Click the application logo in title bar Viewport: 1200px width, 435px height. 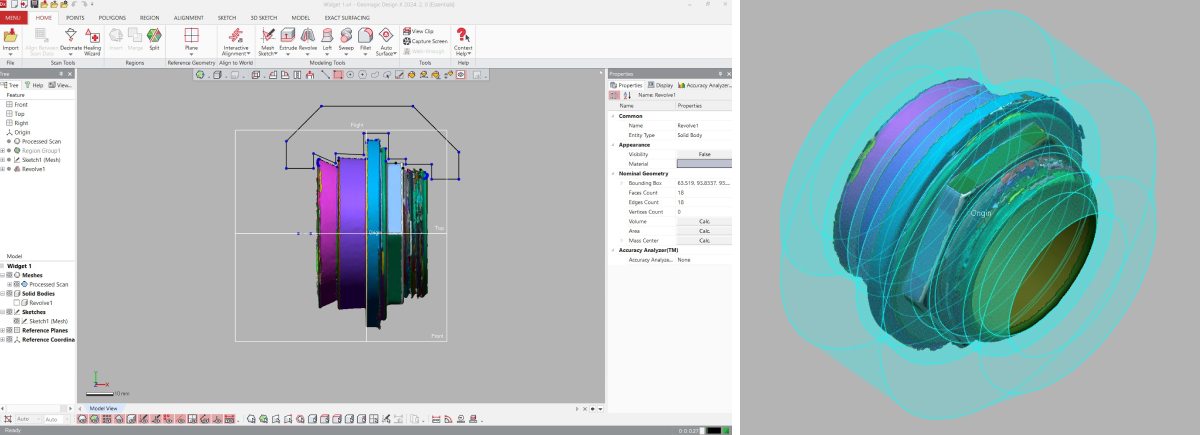pos(4,5)
